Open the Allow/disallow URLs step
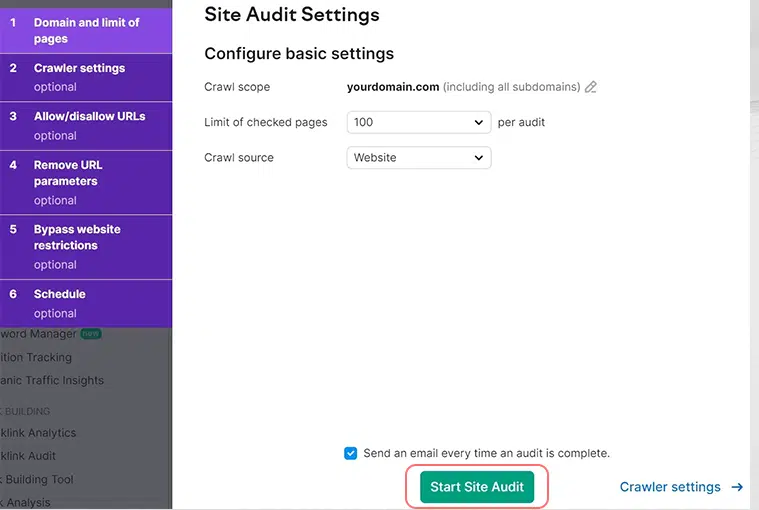 (x=86, y=125)
